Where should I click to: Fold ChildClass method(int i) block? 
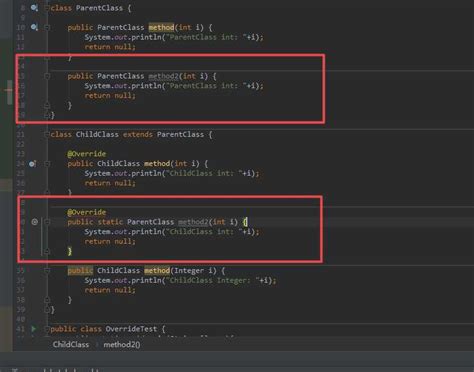[x=47, y=164]
